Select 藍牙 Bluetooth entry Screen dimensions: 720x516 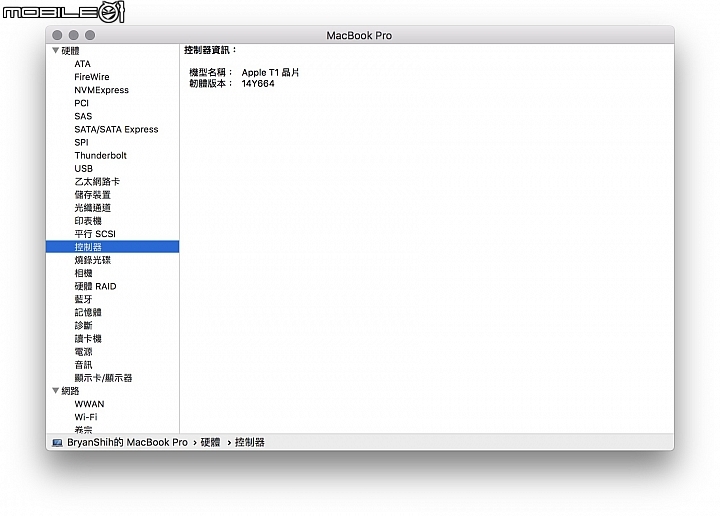tap(83, 299)
